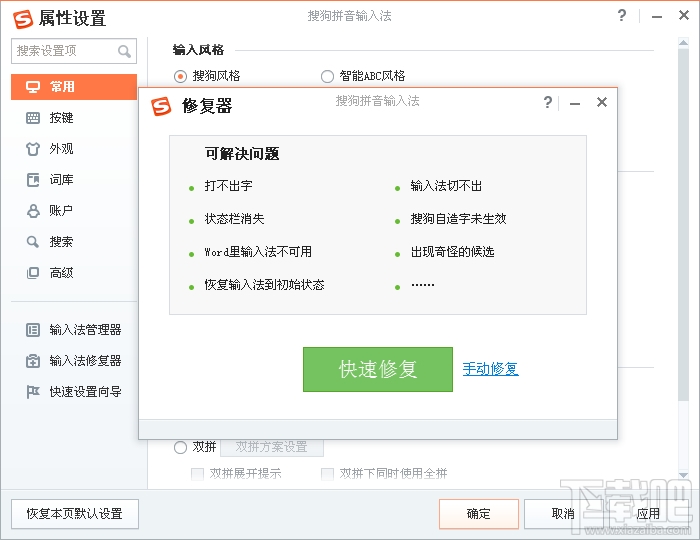700x540 pixels.
Task: Select the 双拼 radio button
Action: [180, 447]
